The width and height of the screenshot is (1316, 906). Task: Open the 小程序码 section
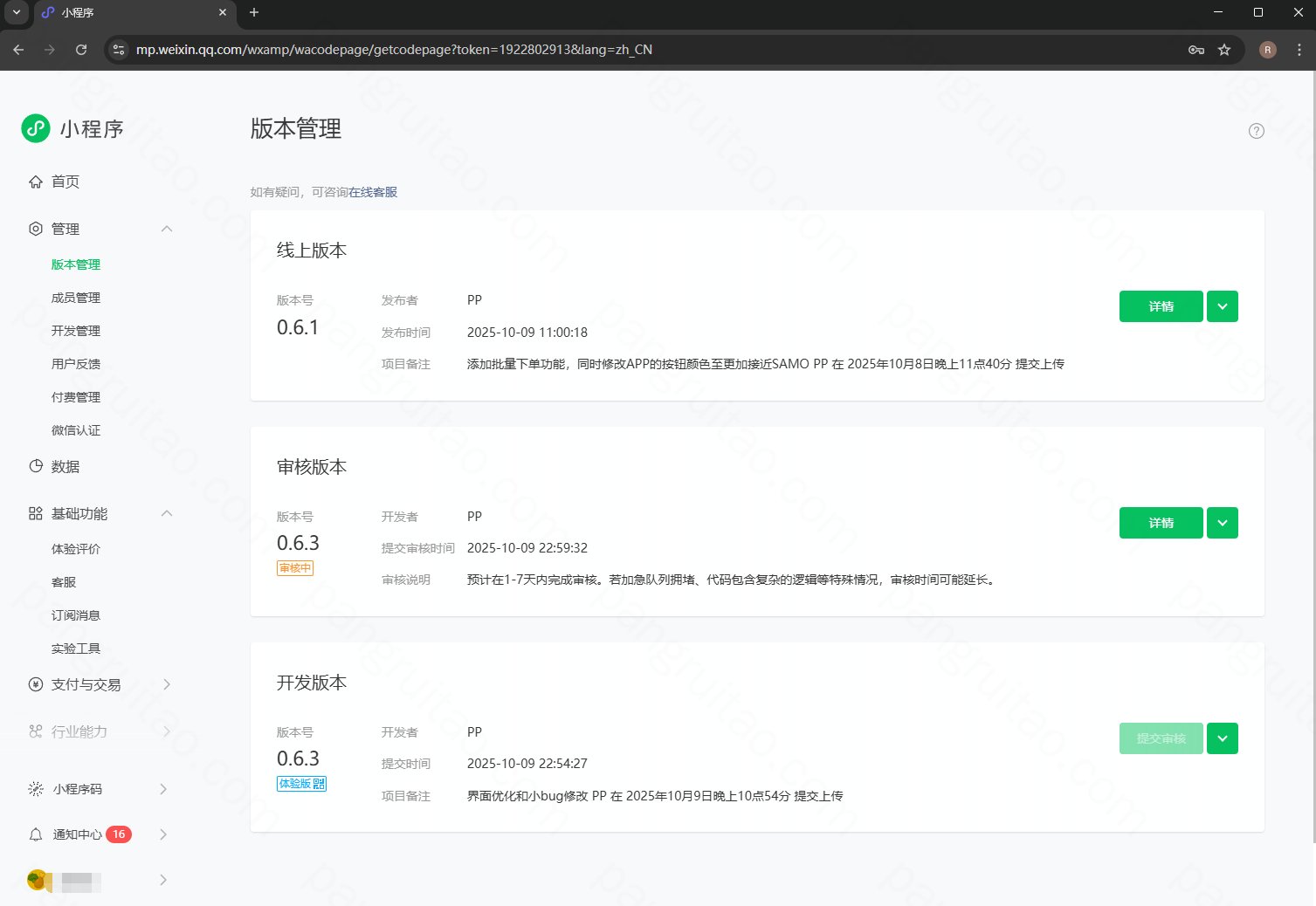(77, 789)
